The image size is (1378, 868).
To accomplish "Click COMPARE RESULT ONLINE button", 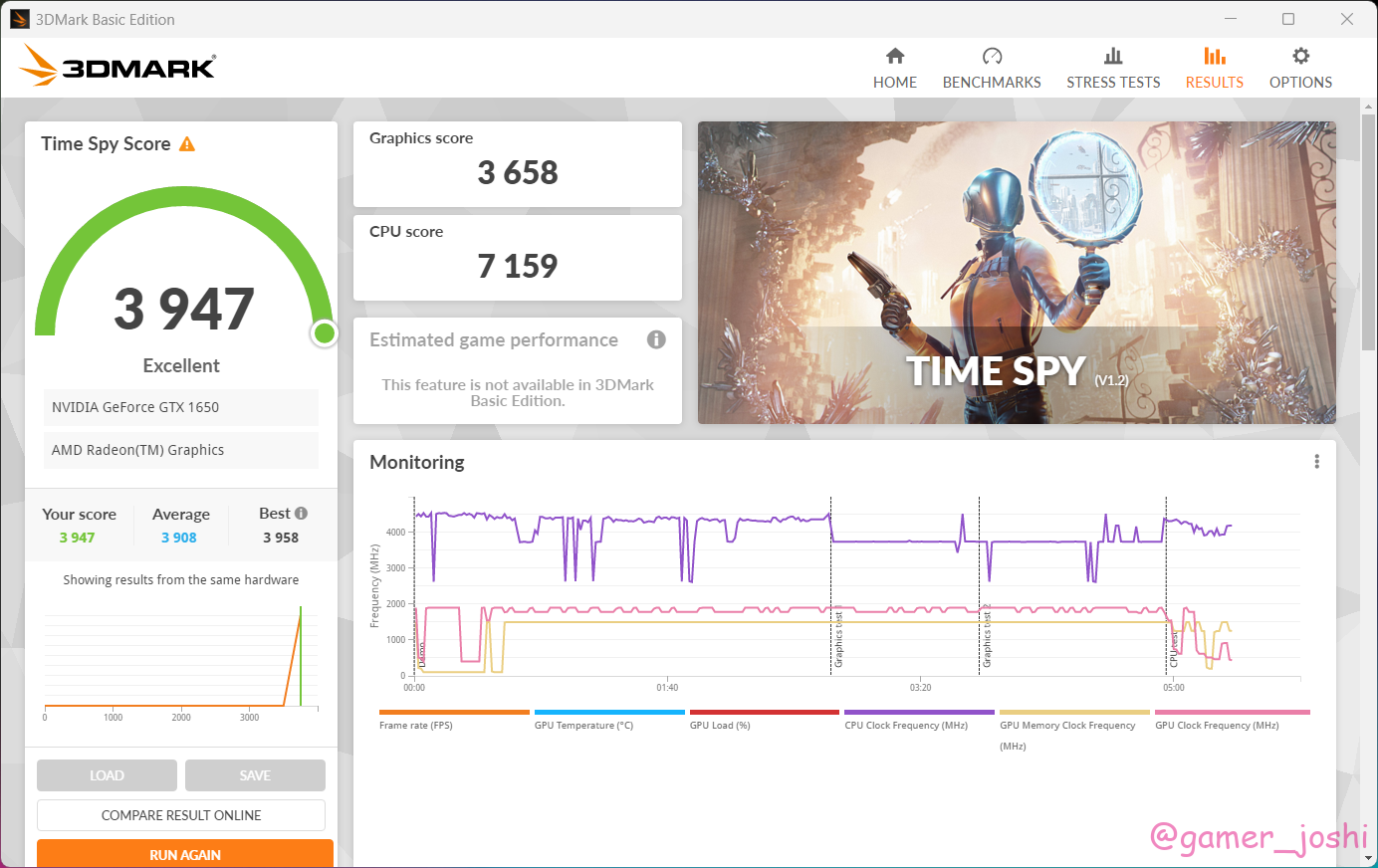I will [181, 815].
